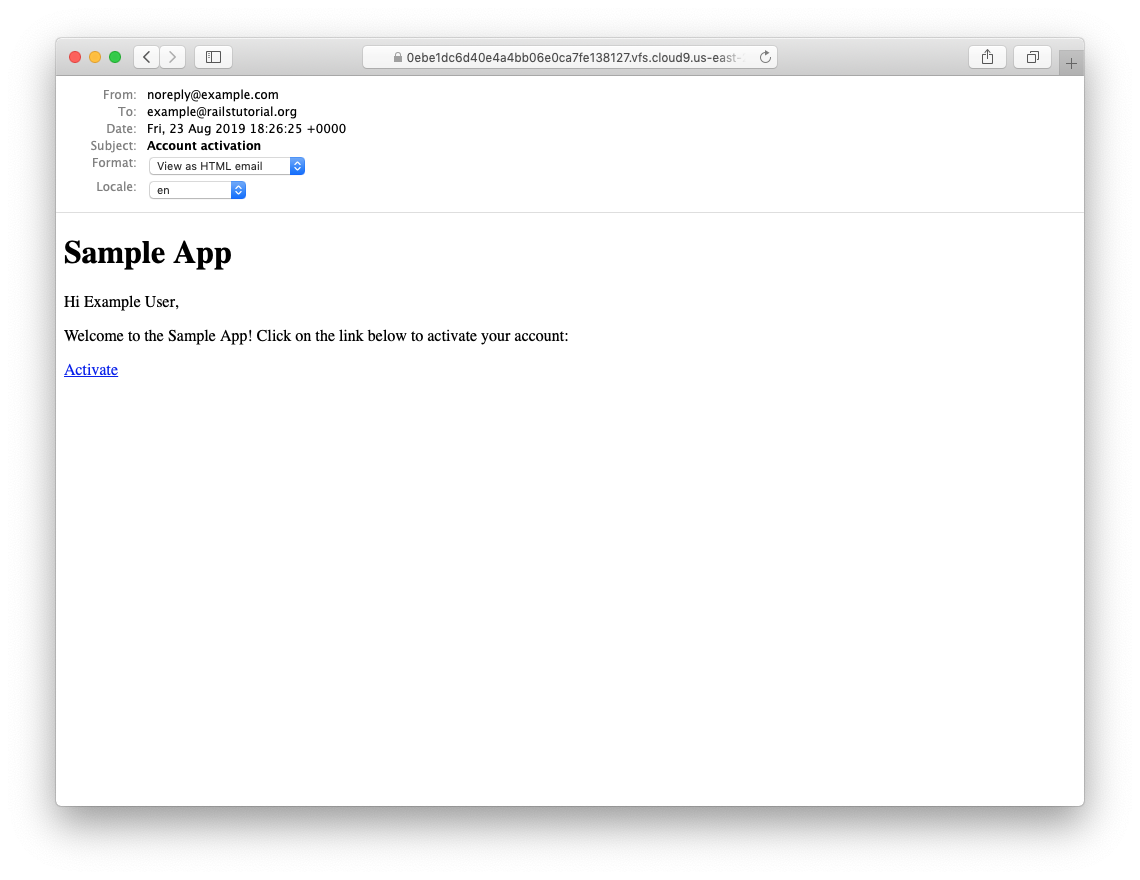Expand the Locale "en" dropdown
1140x880 pixels.
click(197, 190)
